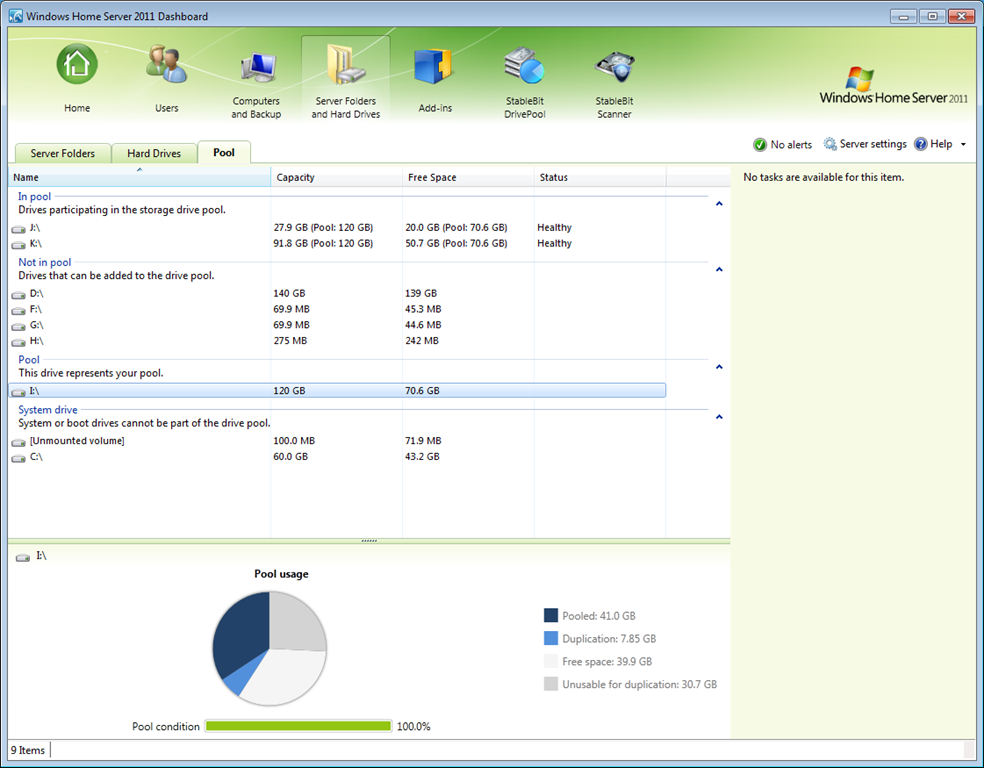Click the Pool usage pie chart
Viewport: 984px width, 768px height.
point(270,648)
